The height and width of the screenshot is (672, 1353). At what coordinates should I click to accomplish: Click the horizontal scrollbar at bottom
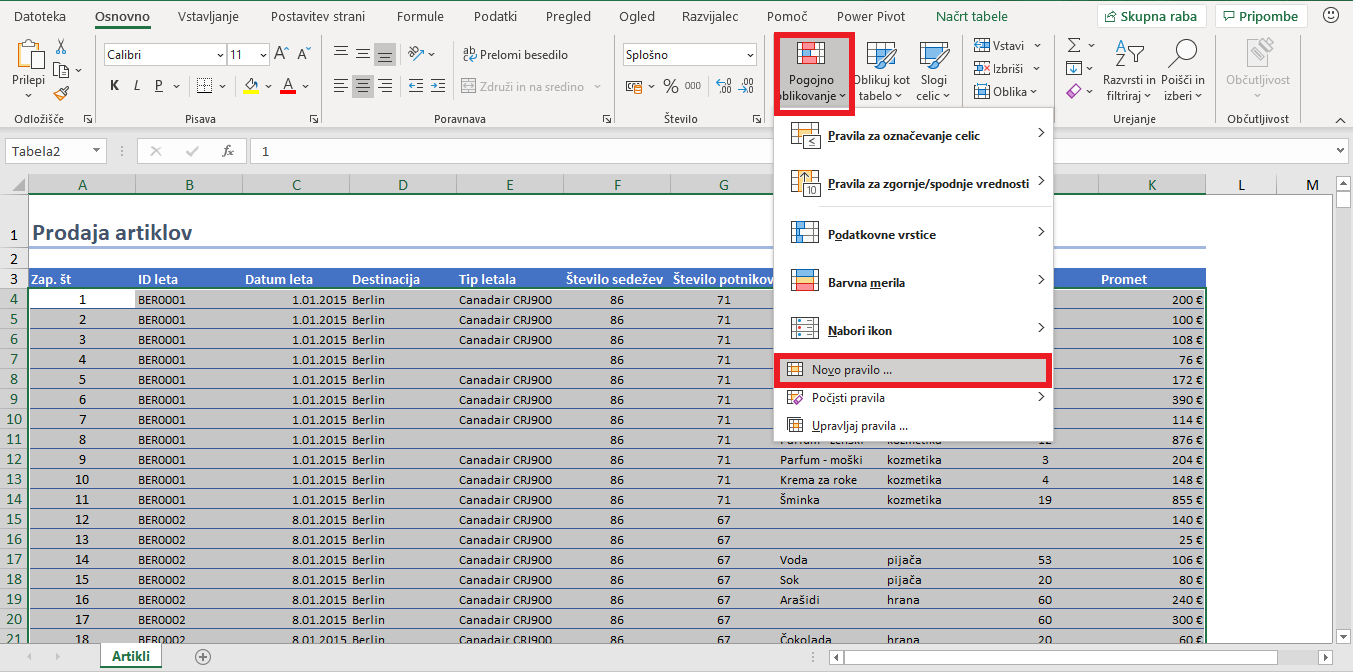pos(1060,657)
